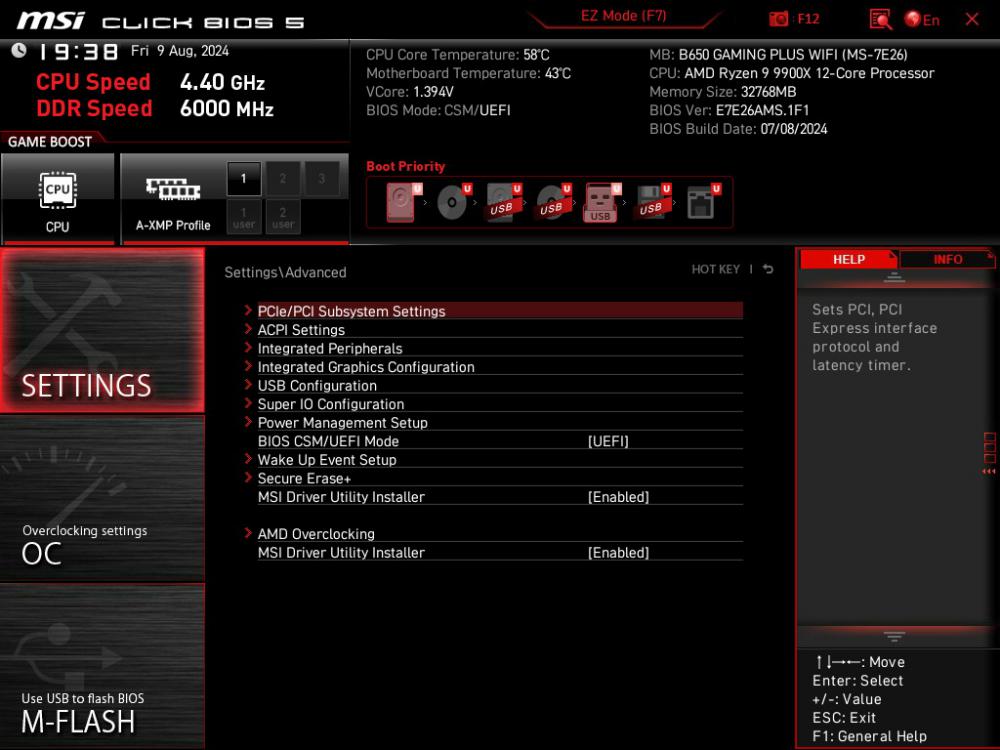Screen dimensions: 1000x750
Task: Open the OC overclocking settings section
Action: [102, 499]
